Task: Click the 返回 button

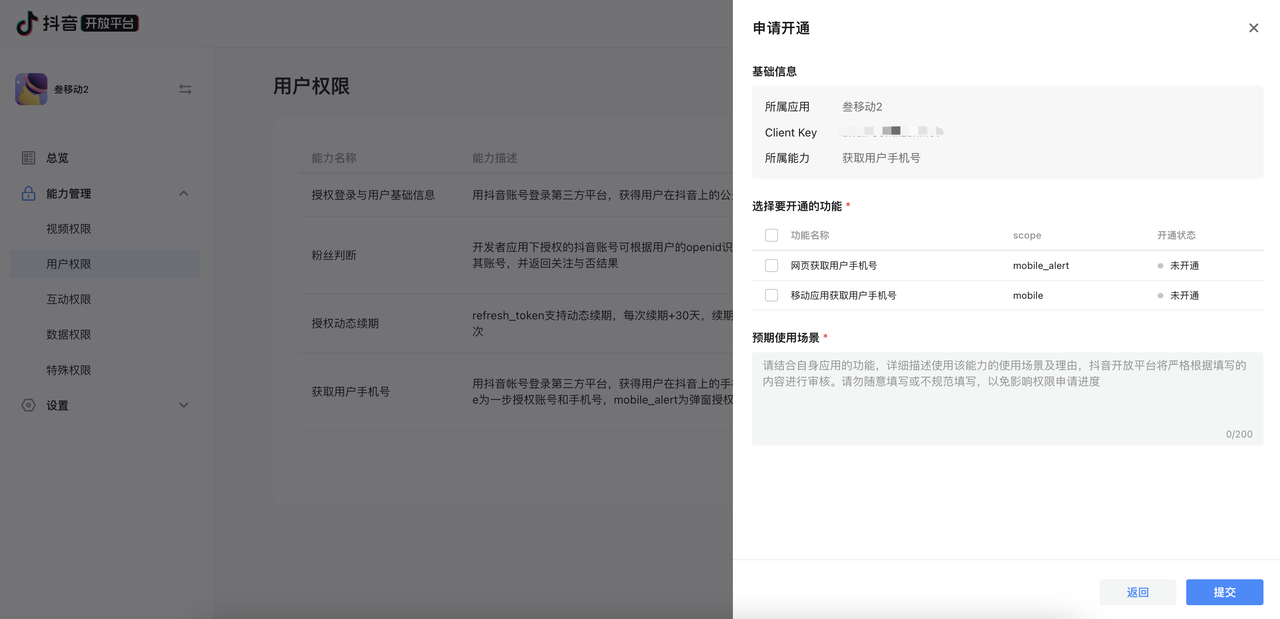Action: 1138,592
